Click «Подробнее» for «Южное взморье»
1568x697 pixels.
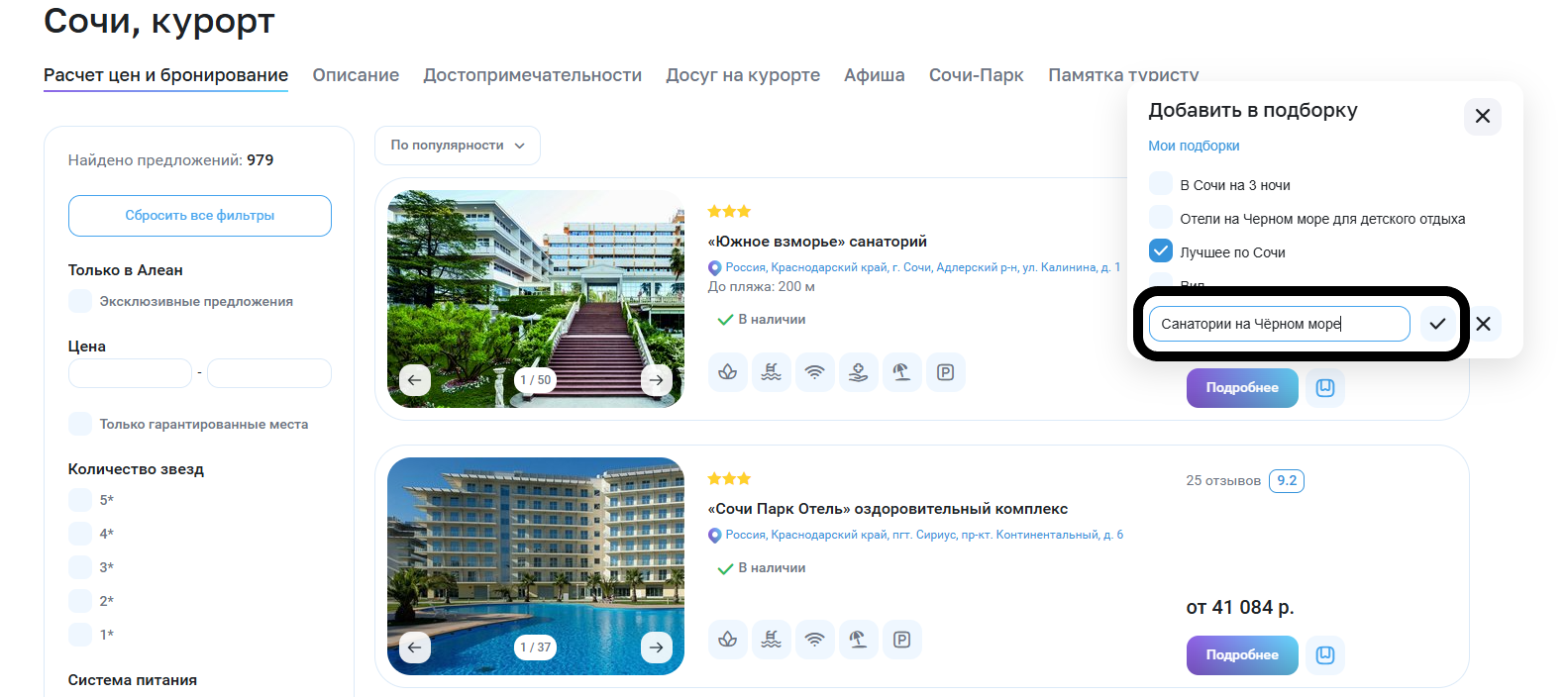(1242, 388)
